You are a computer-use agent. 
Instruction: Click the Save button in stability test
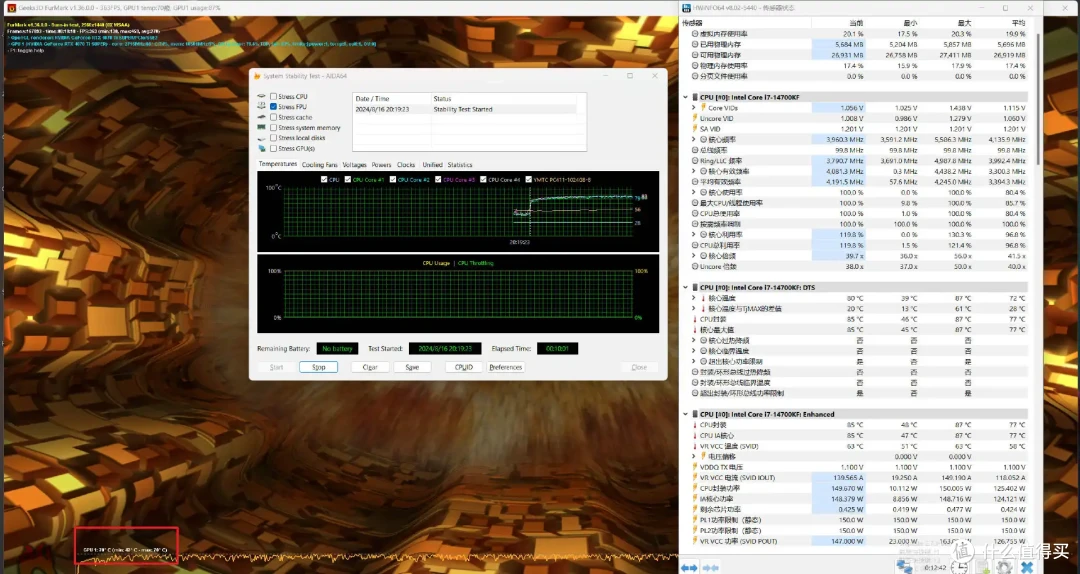(412, 367)
